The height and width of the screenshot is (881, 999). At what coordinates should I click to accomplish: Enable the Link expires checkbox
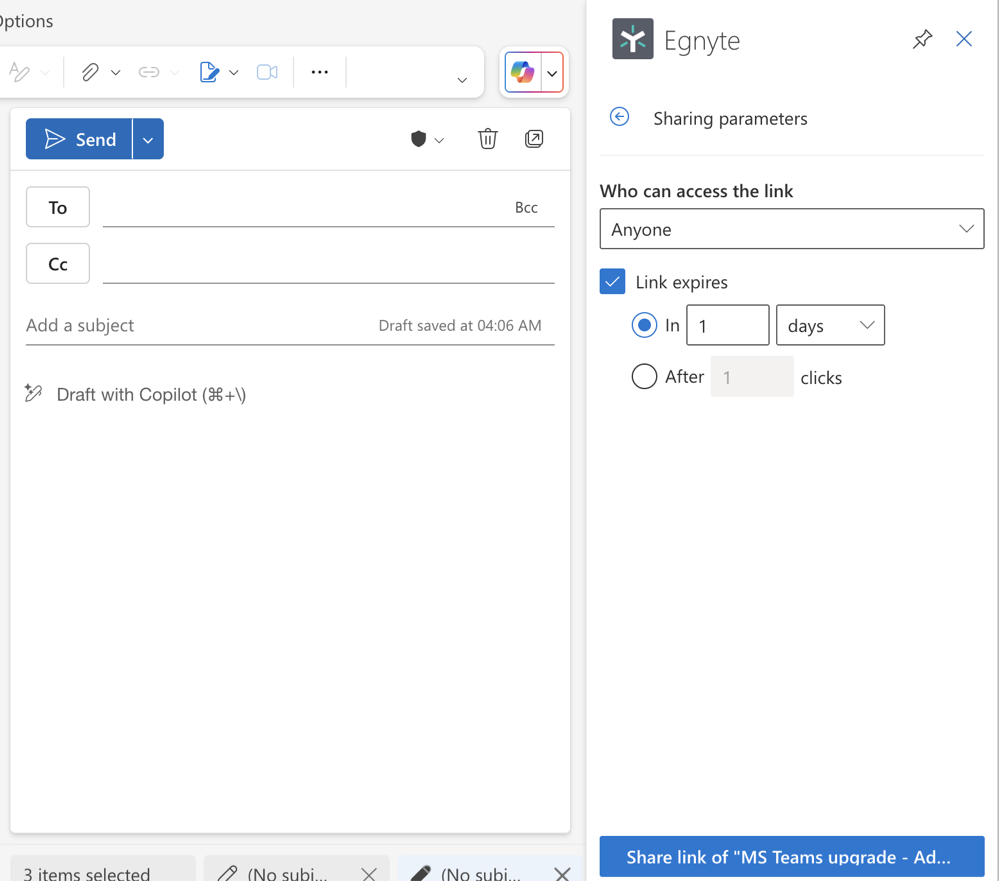point(612,281)
